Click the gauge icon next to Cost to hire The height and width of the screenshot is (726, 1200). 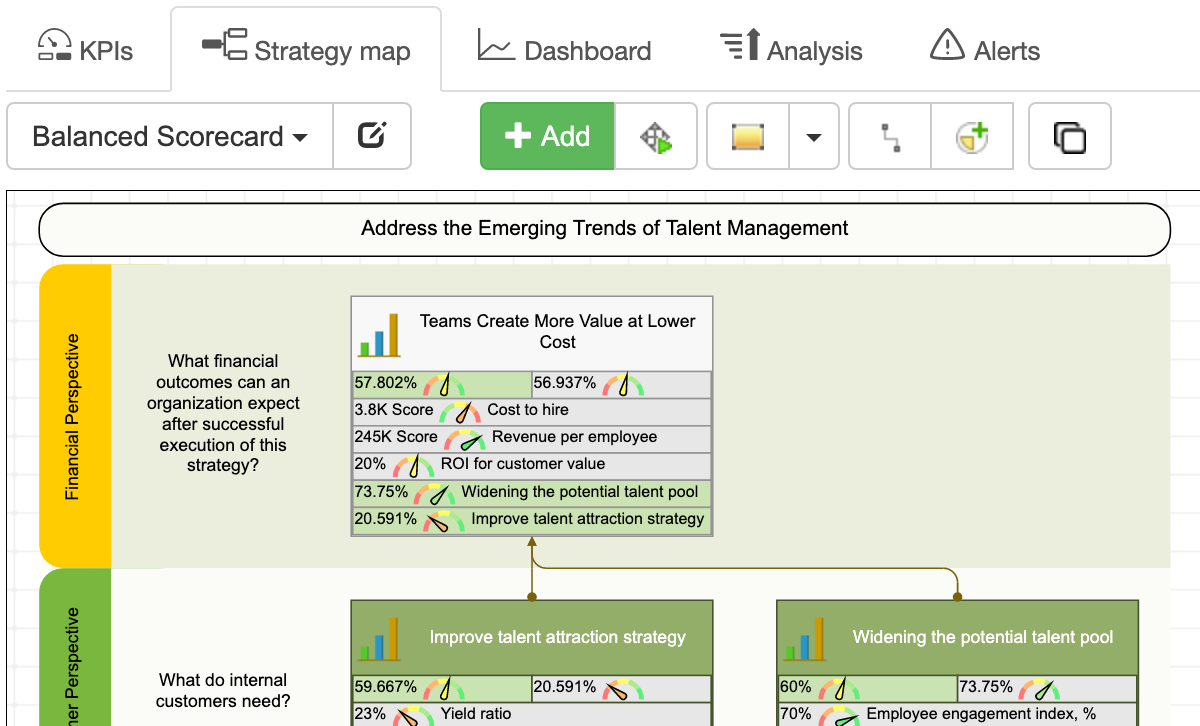(461, 411)
